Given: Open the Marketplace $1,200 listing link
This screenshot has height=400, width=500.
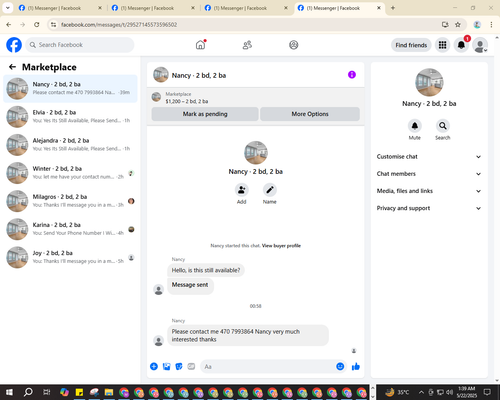Looking at the screenshot, I should [187, 101].
